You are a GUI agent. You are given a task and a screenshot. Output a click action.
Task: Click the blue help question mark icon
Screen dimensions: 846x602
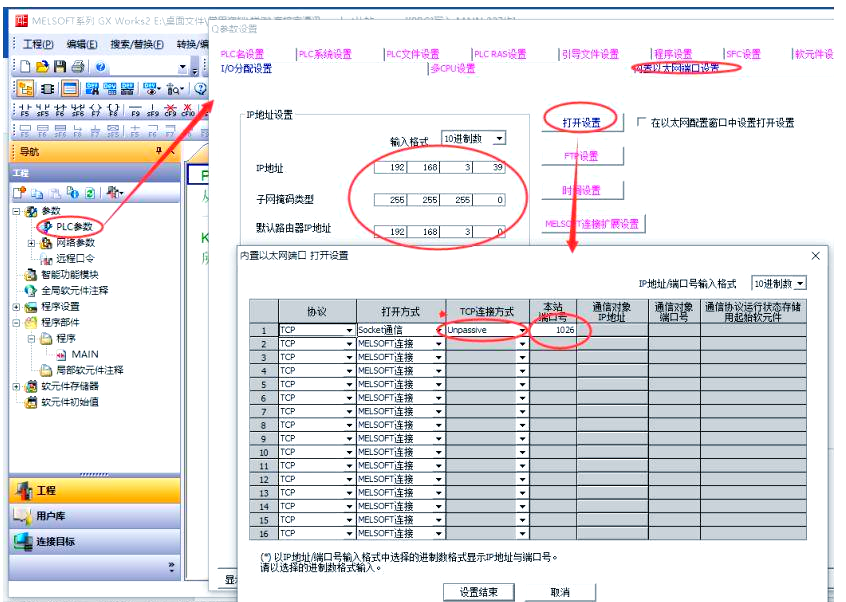tap(100, 67)
